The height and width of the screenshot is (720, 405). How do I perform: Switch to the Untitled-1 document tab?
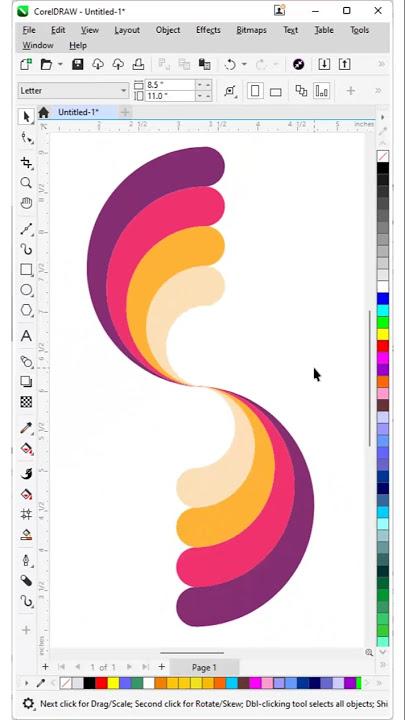pyautogui.click(x=78, y=112)
